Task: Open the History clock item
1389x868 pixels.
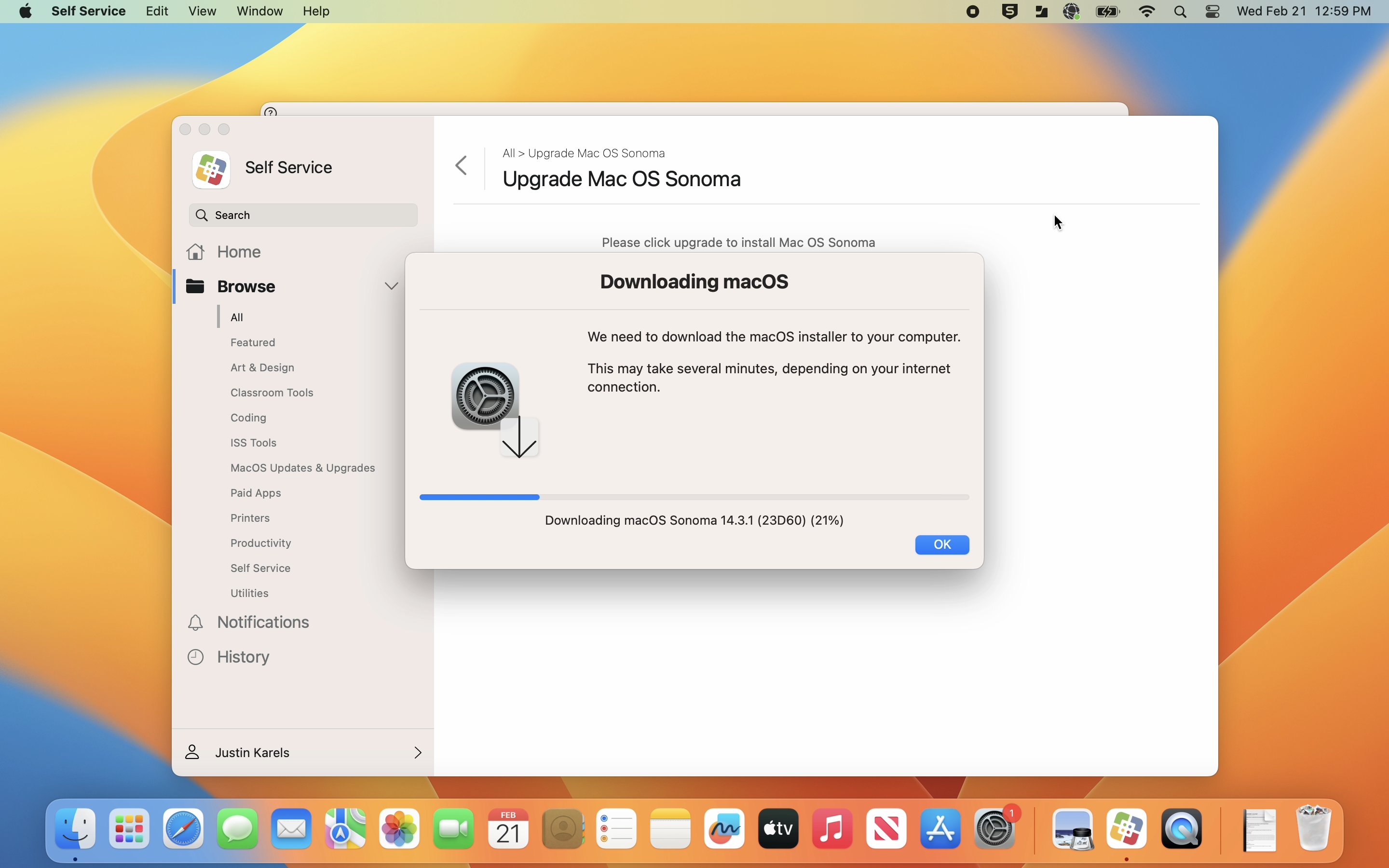Action: pyautogui.click(x=243, y=657)
